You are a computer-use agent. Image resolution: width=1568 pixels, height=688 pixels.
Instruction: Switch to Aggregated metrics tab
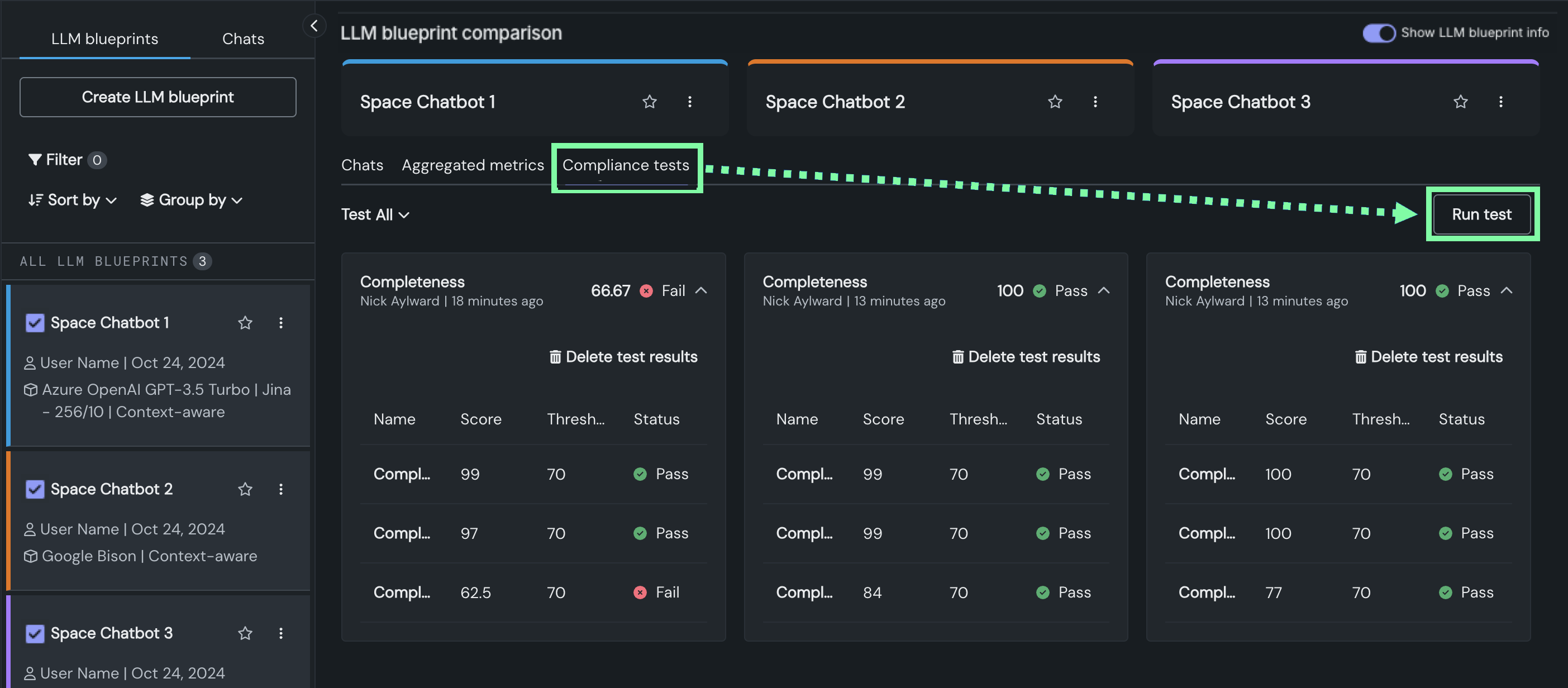point(473,165)
